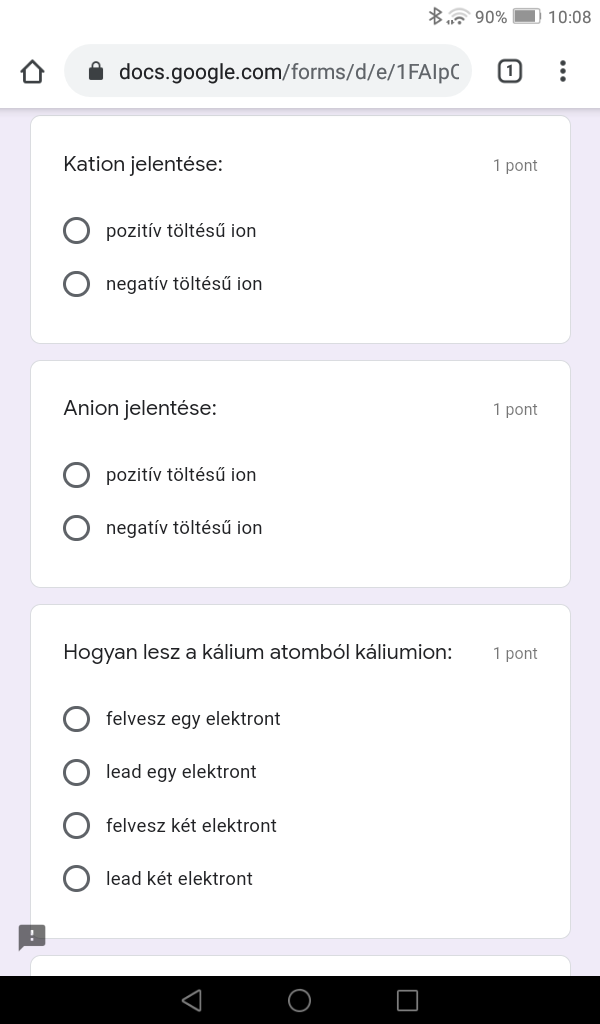The image size is (600, 1024).
Task: Choose 'lead két elektront' option
Action: click(x=77, y=879)
